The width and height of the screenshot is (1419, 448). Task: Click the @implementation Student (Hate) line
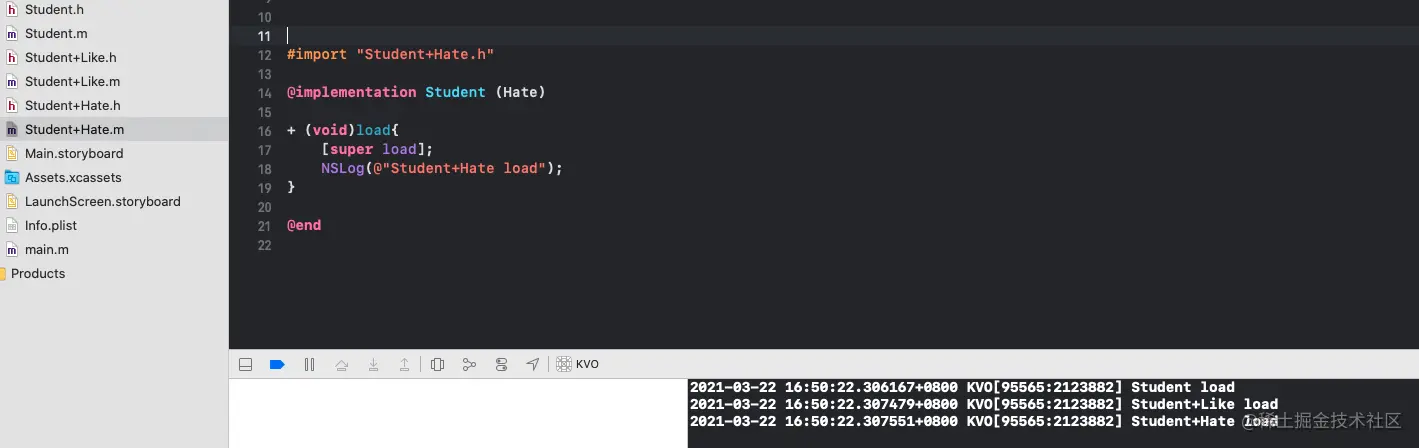click(416, 92)
